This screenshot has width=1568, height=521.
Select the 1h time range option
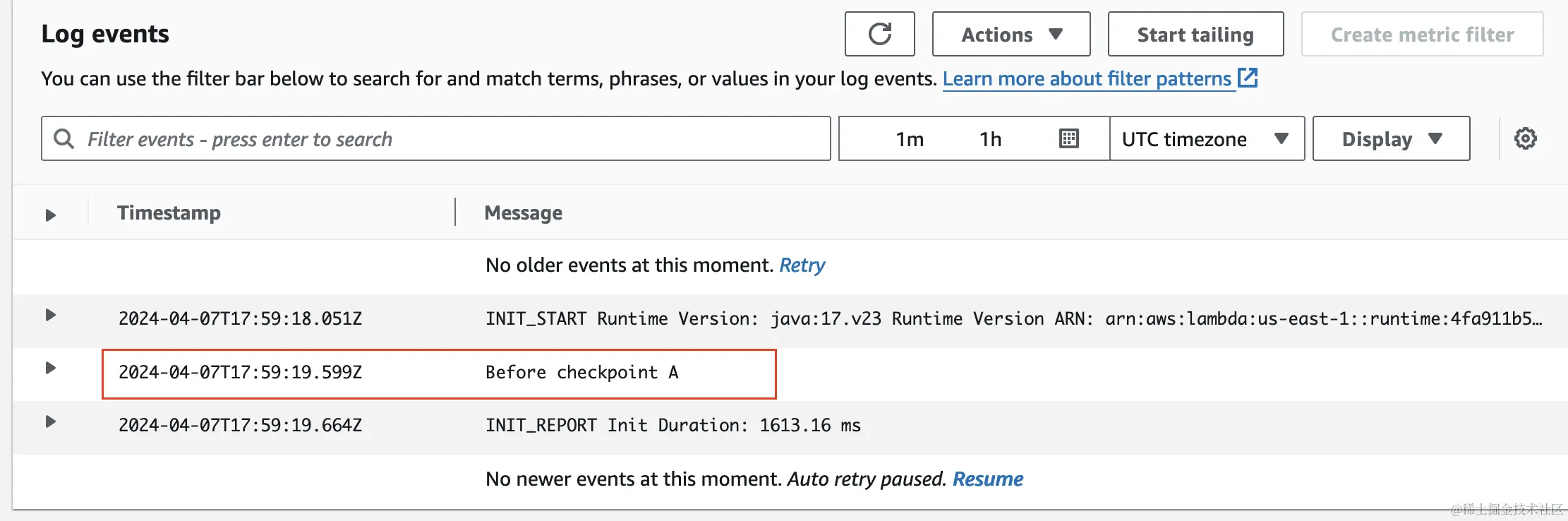[990, 139]
